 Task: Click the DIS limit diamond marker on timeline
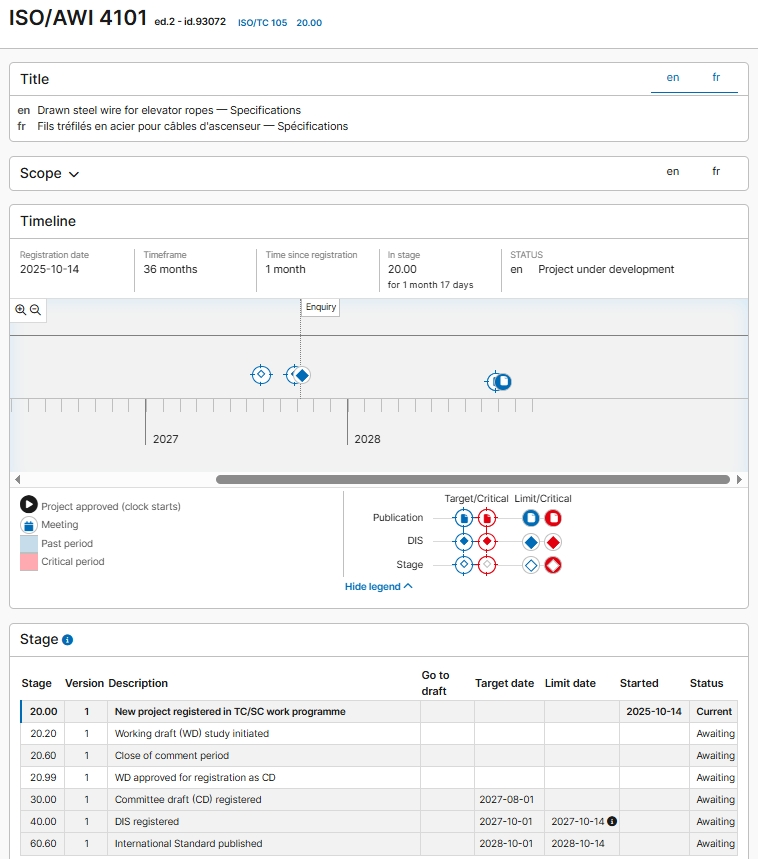[x=301, y=375]
